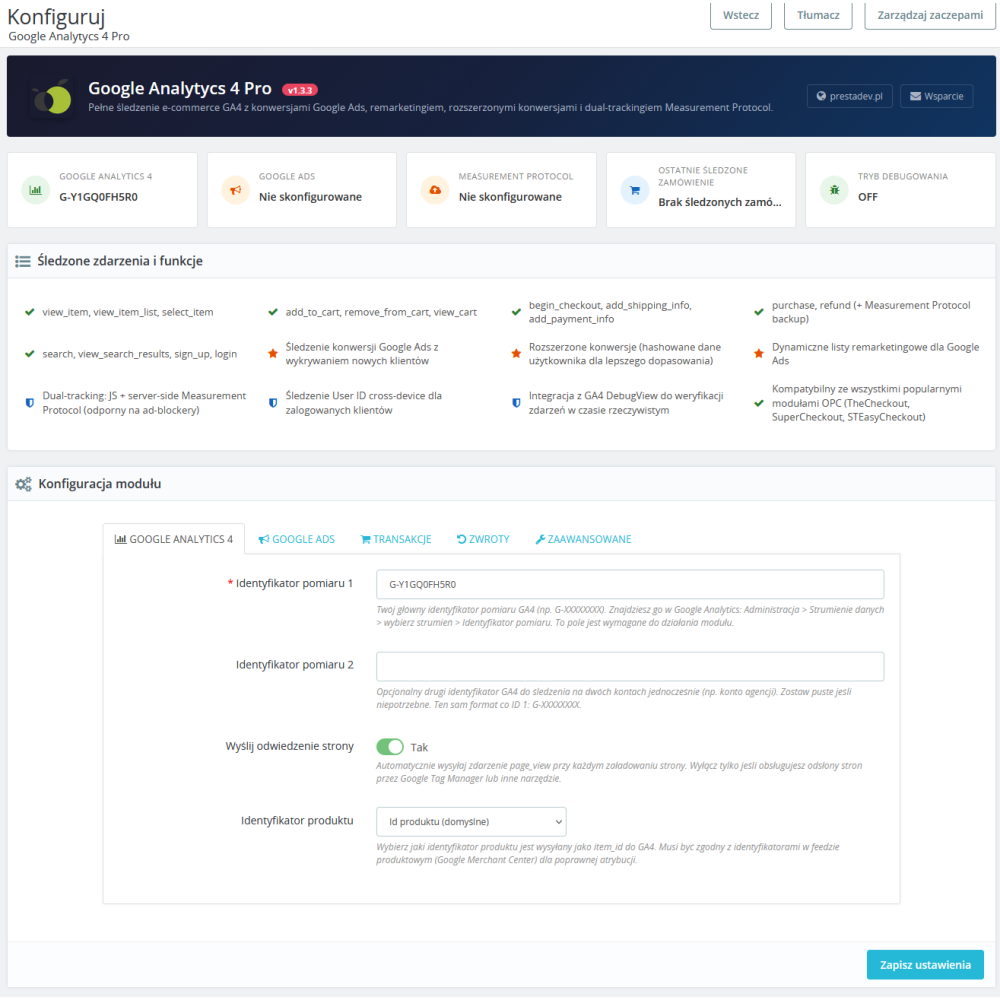Image resolution: width=1000 pixels, height=1000 pixels.
Task: Toggle the Wyślij odwiedzenie strony switch
Action: click(390, 747)
